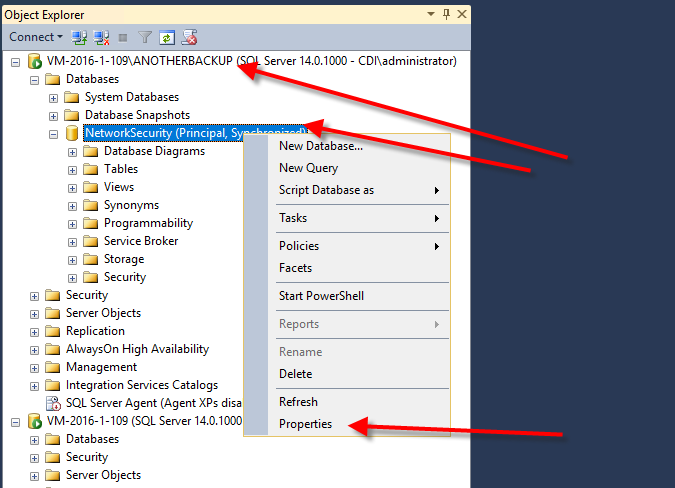Select the second VM-2016-1-109 server icon
Viewport: 675px width, 488px height.
34,421
